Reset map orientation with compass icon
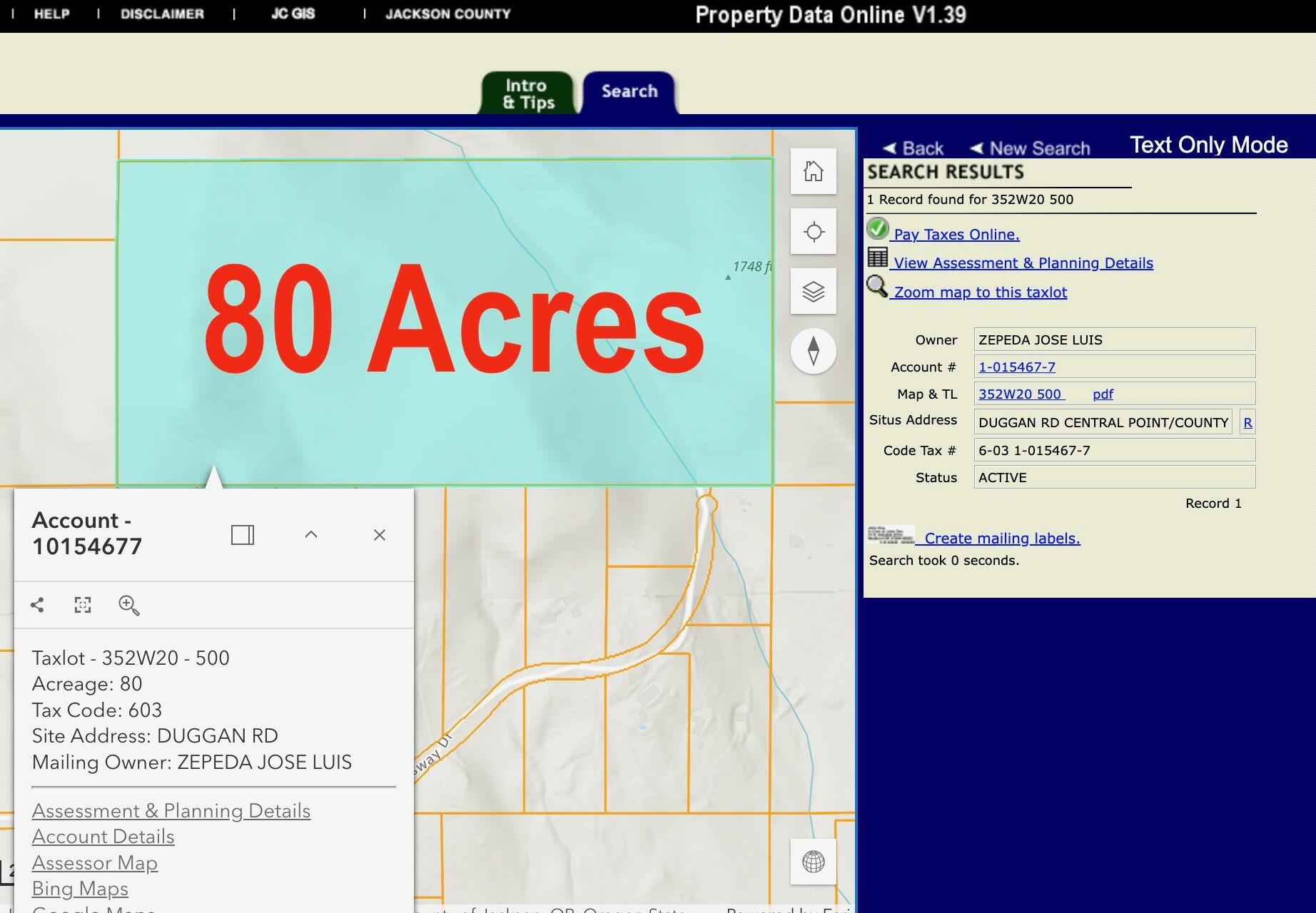This screenshot has height=913, width=1316. pyautogui.click(x=813, y=351)
